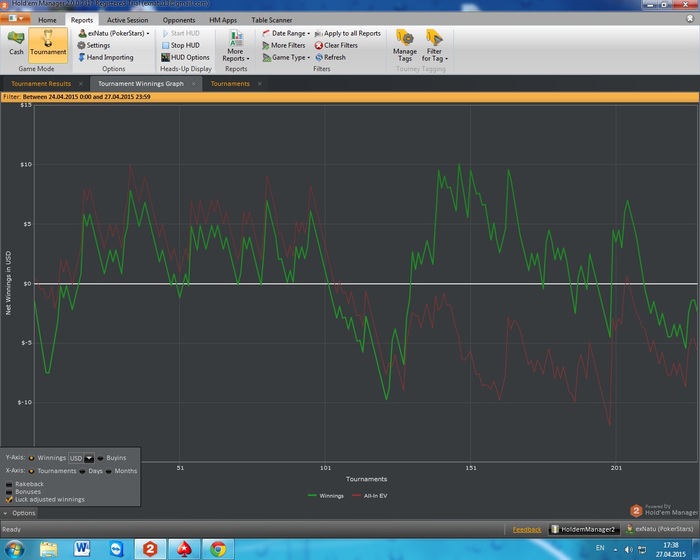This screenshot has width=700, height=560.
Task: Click Clear Filters
Action: pyautogui.click(x=336, y=45)
